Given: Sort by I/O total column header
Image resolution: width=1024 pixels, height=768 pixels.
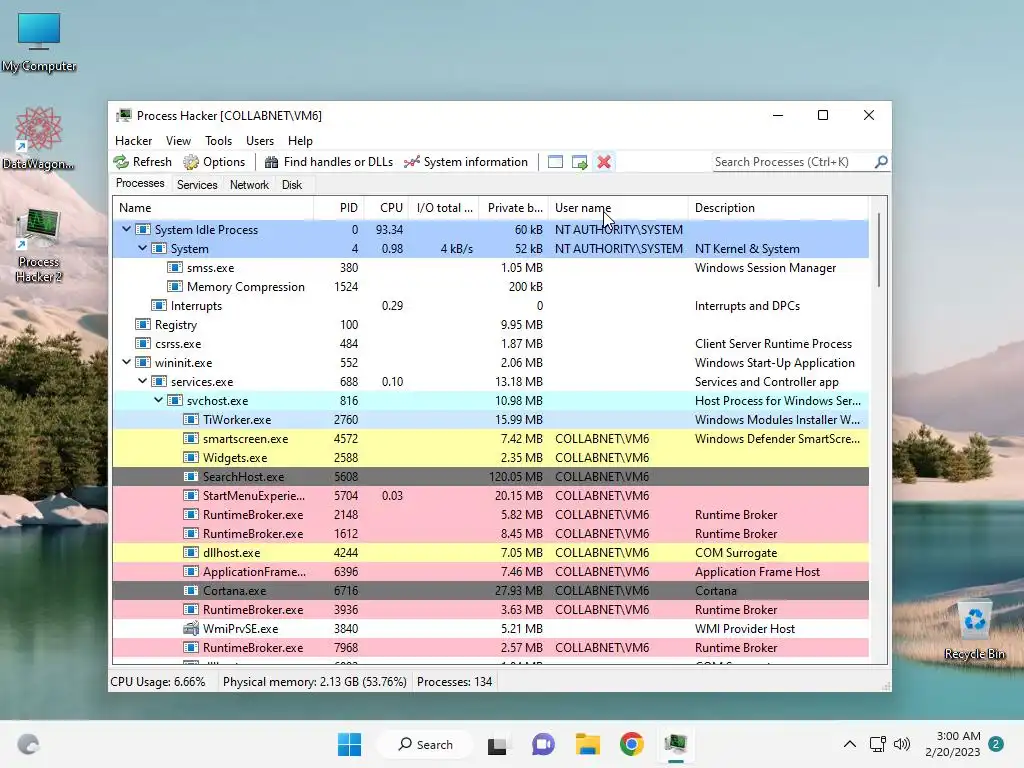Looking at the screenshot, I should point(444,208).
